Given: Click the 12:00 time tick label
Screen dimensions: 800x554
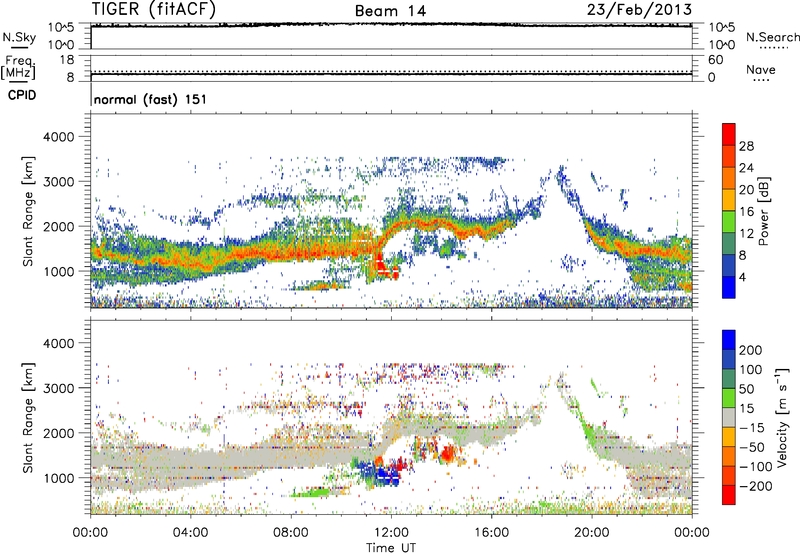Looking at the screenshot, I should 391,533.
